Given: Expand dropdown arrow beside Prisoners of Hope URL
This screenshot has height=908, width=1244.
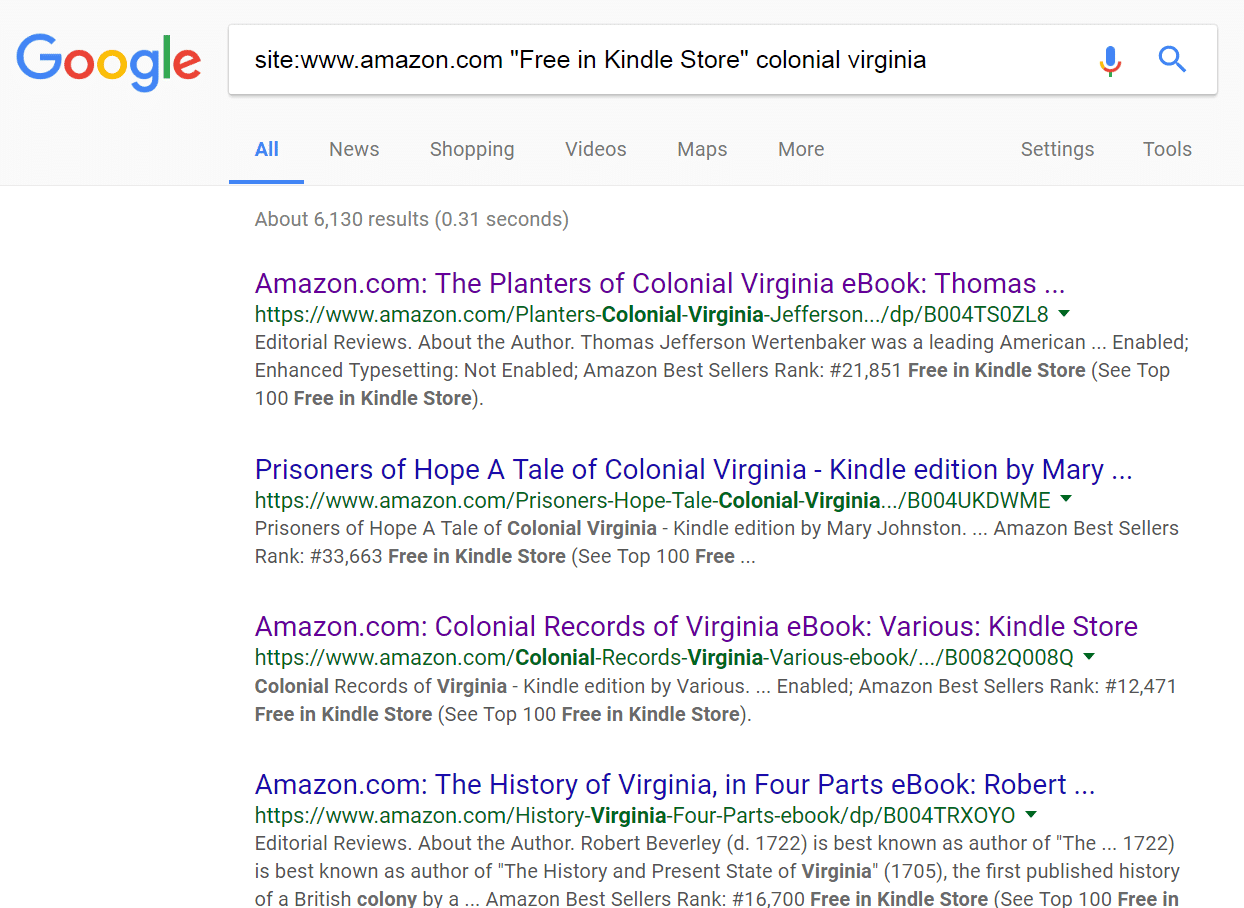Looking at the screenshot, I should click(1066, 499).
